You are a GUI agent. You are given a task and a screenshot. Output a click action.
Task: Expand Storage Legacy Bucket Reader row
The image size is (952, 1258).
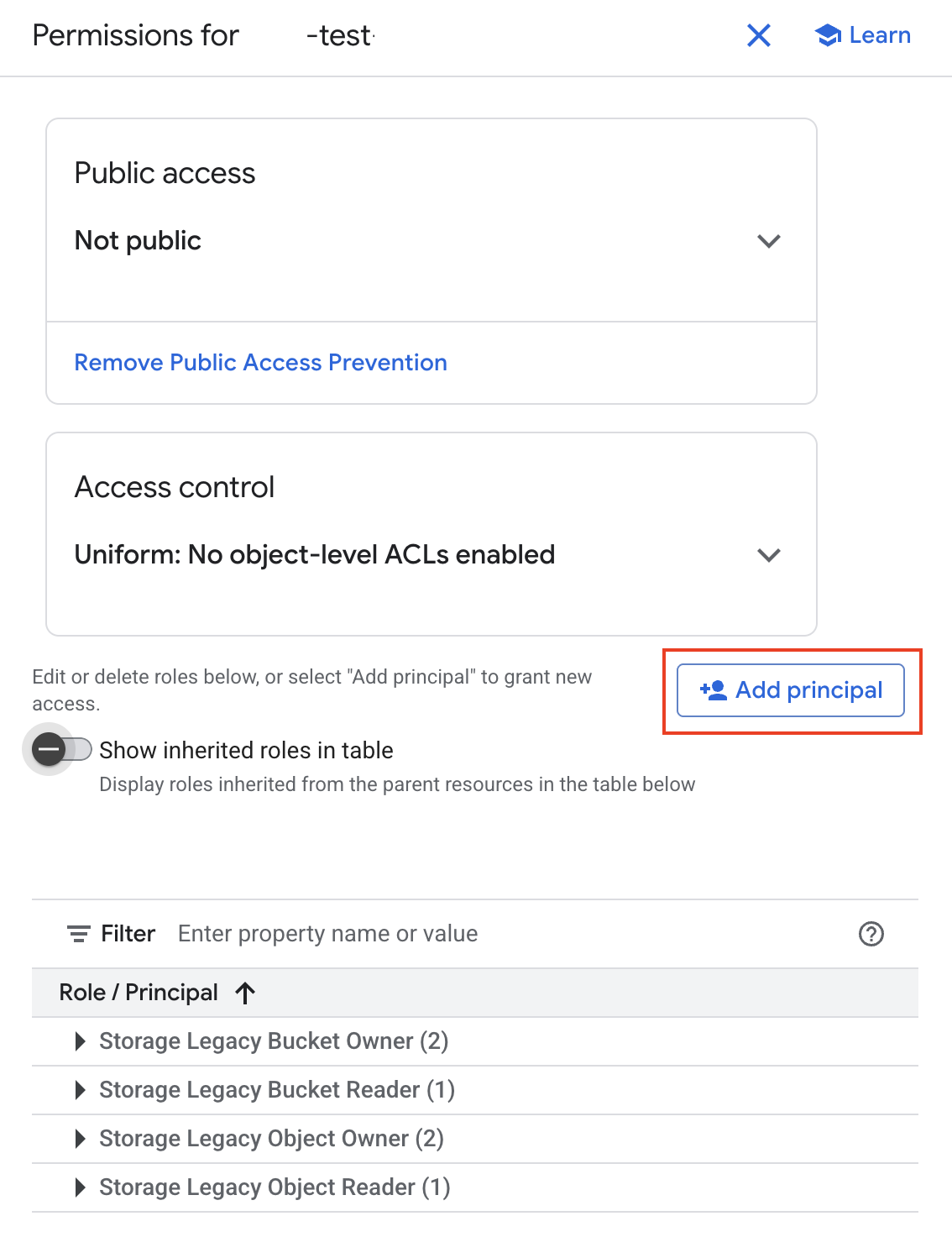[81, 1090]
